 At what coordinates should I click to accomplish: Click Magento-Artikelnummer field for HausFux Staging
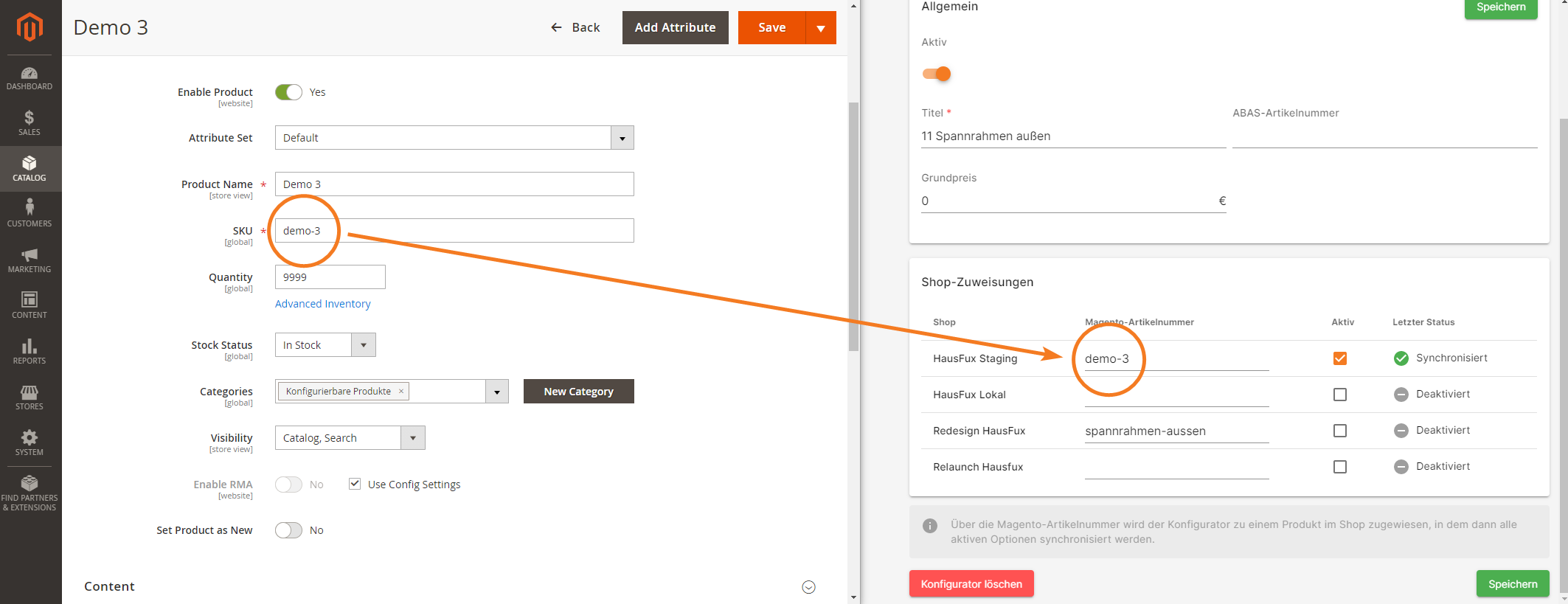point(1176,358)
